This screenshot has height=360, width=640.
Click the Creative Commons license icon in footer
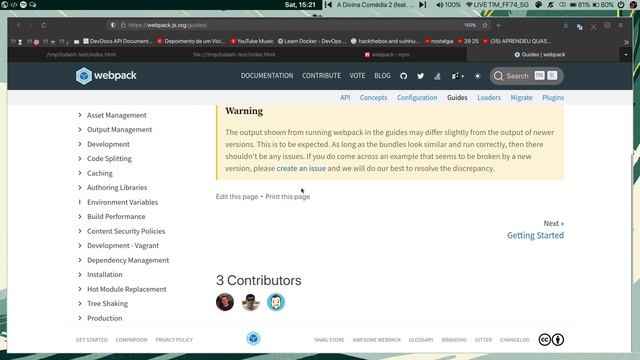551,340
